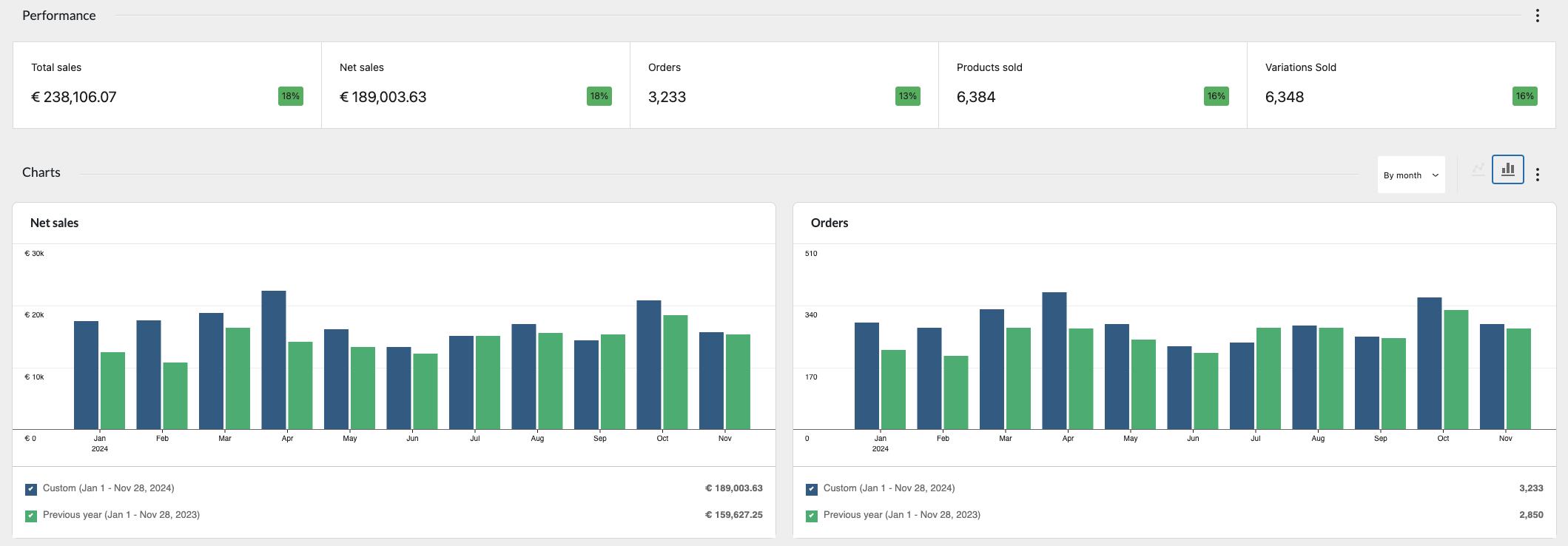Open Performance section options menu

point(1537,16)
